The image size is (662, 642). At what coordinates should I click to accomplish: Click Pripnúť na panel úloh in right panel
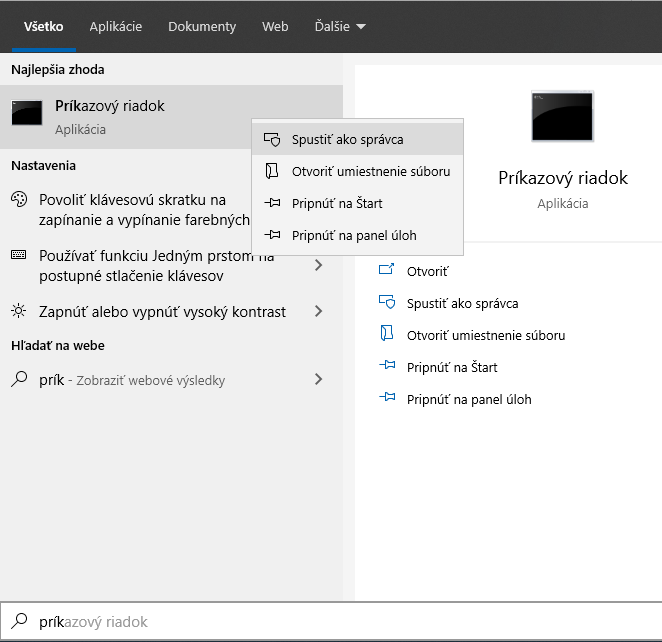(x=468, y=399)
